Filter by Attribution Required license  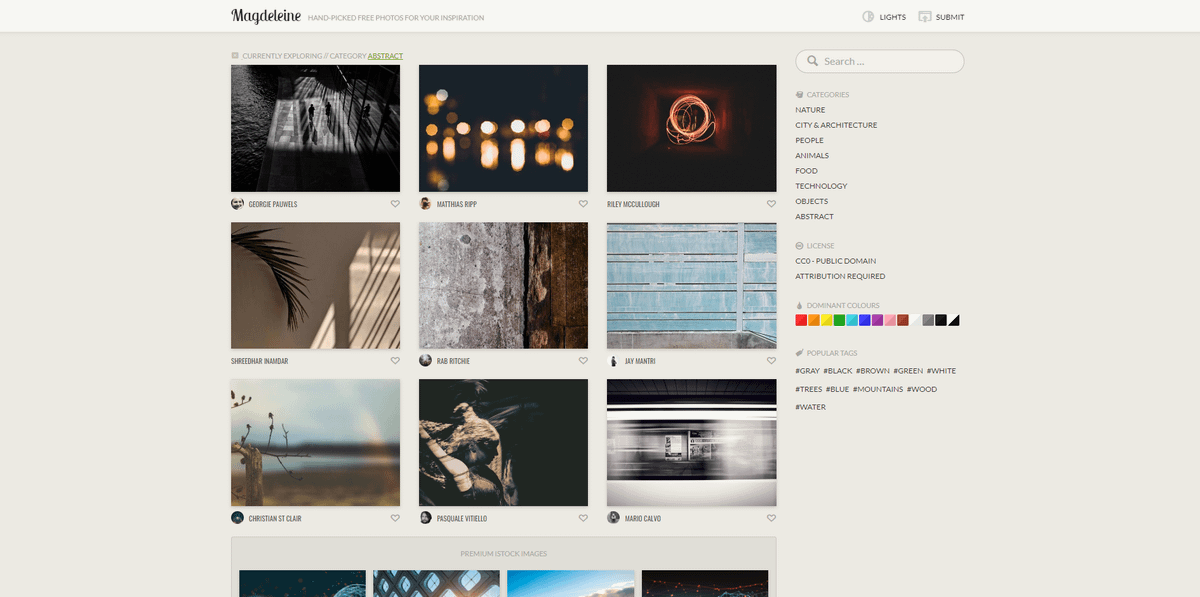[840, 276]
